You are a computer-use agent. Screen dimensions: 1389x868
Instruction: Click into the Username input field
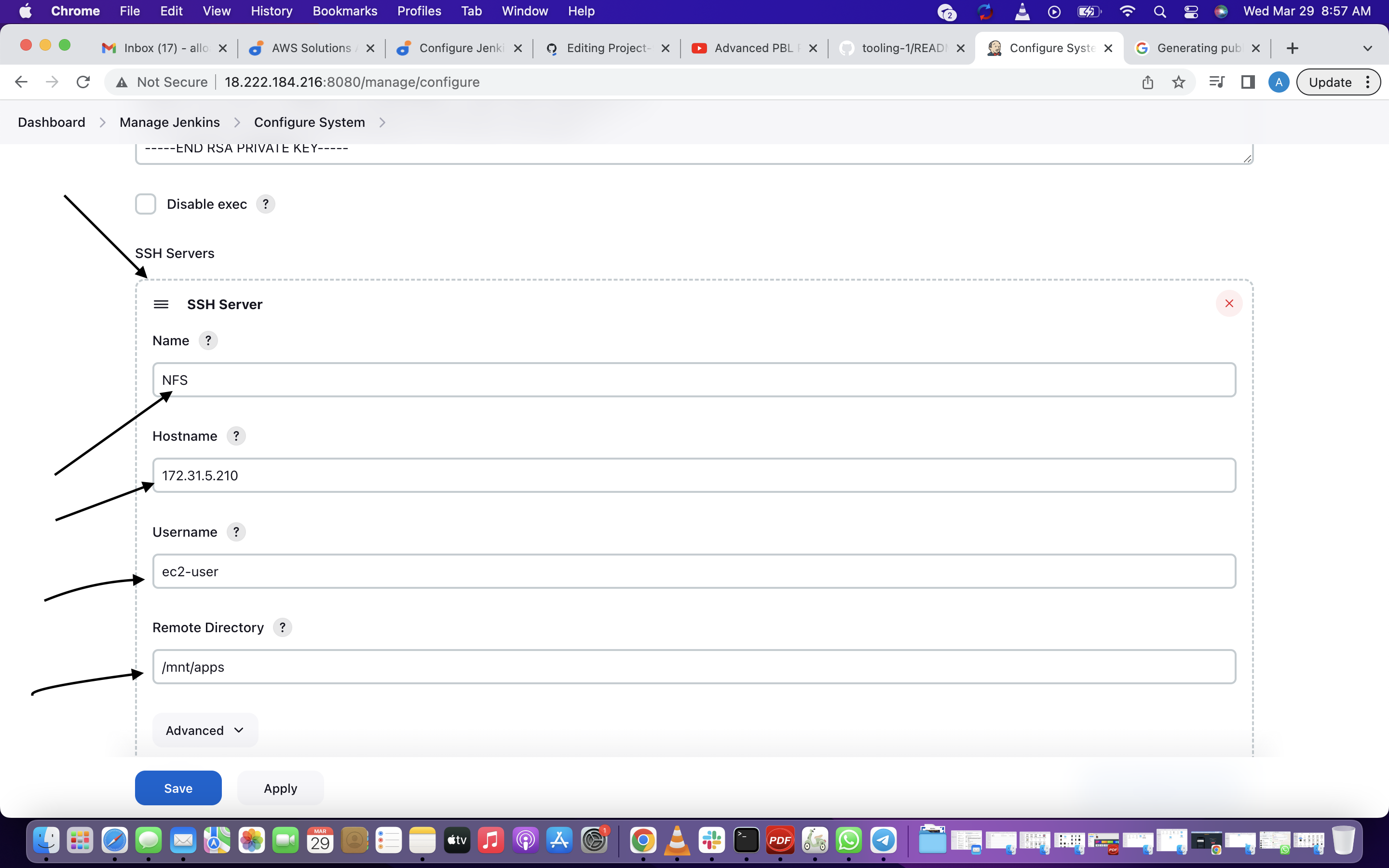694,571
